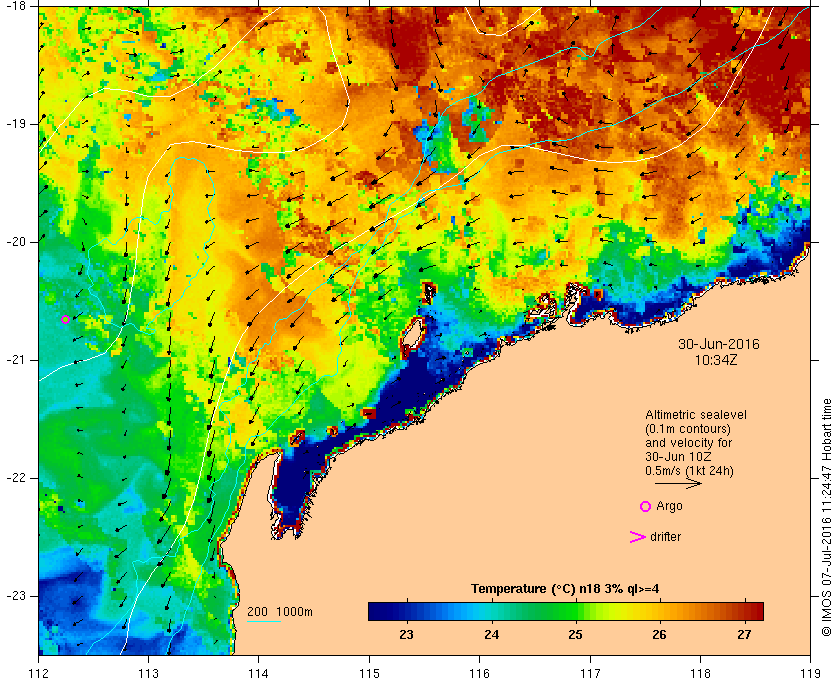Click the latitude axis label -21
The width and height of the screenshot is (840, 680).
17,360
